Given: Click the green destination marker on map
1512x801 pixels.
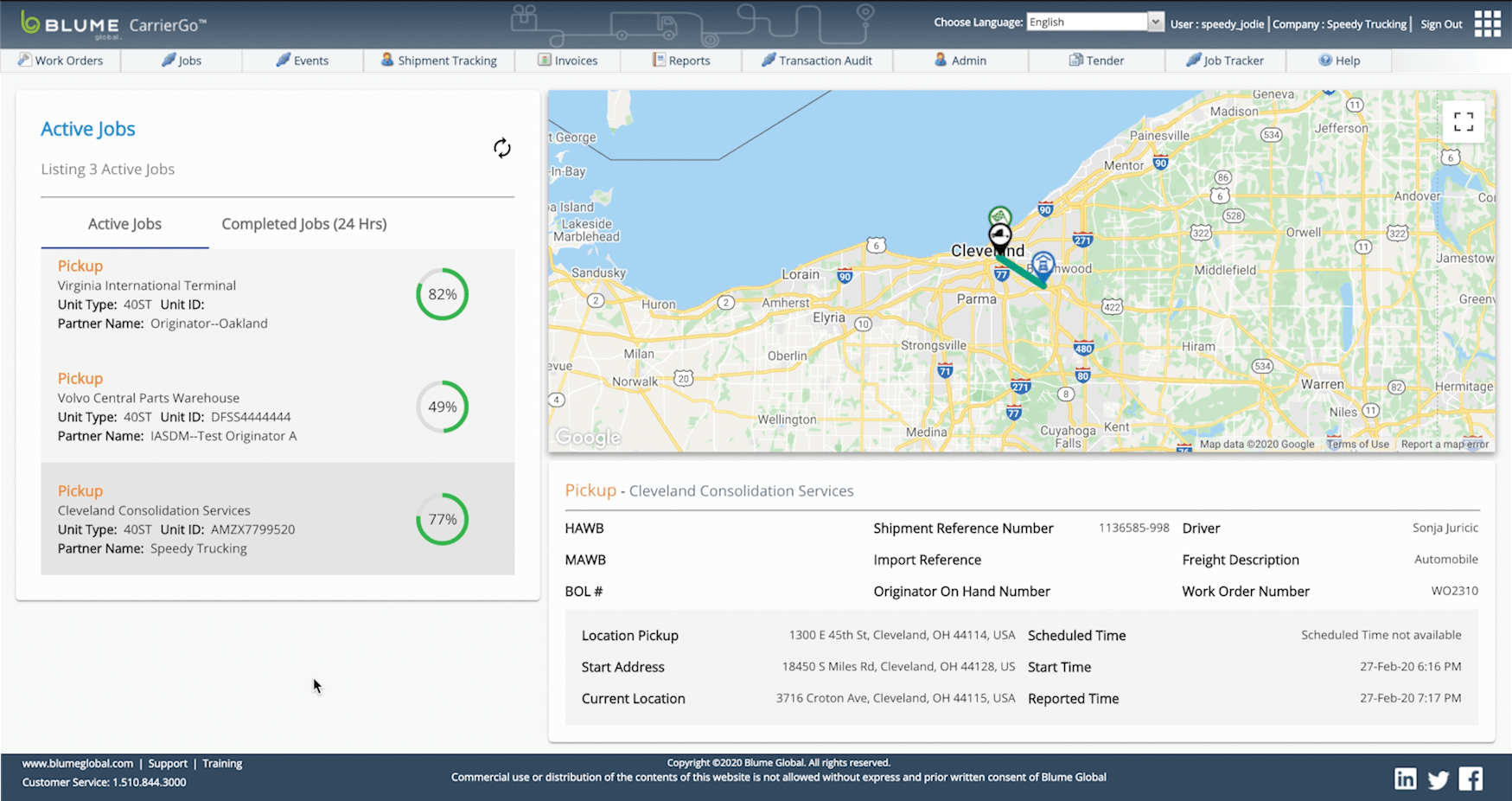Looking at the screenshot, I should coord(1000,215).
